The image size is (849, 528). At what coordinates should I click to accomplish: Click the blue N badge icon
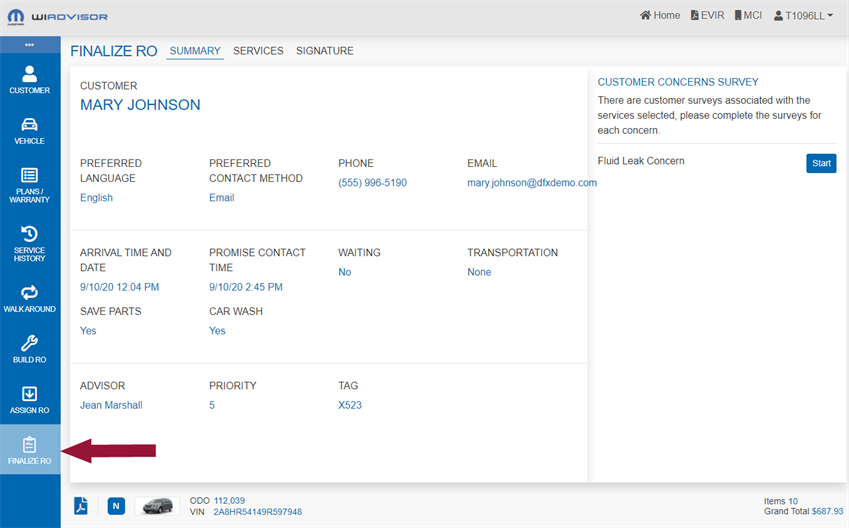(116, 506)
